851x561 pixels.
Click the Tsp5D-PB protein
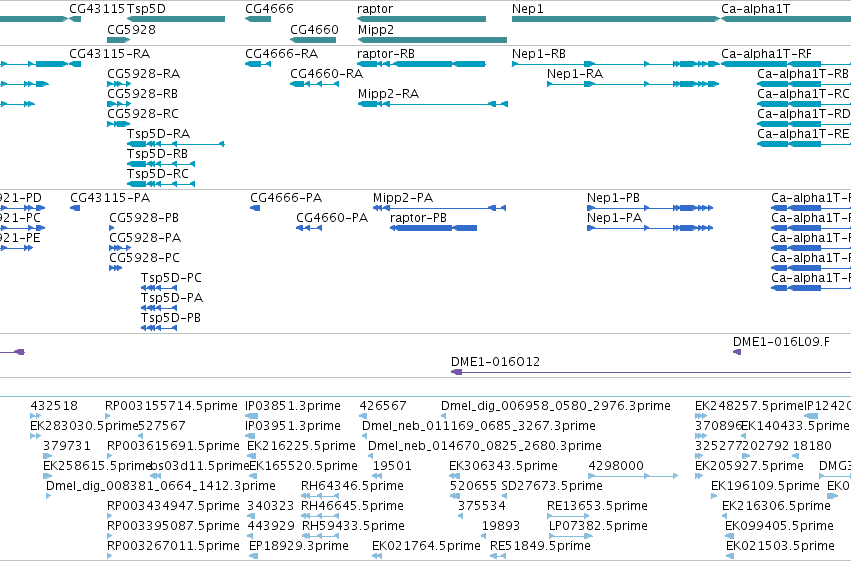[x=170, y=318]
